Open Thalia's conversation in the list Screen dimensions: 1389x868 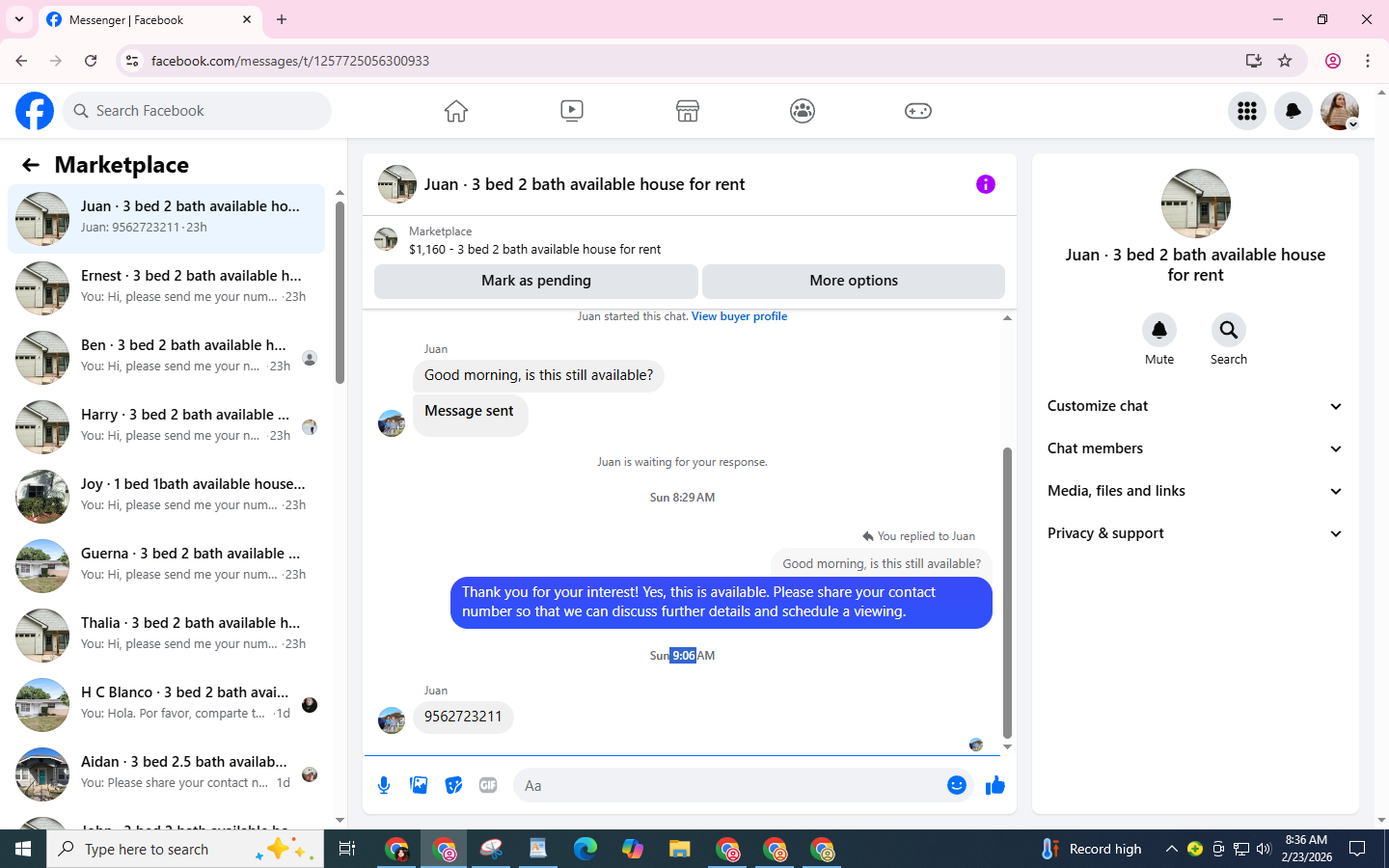(x=166, y=636)
